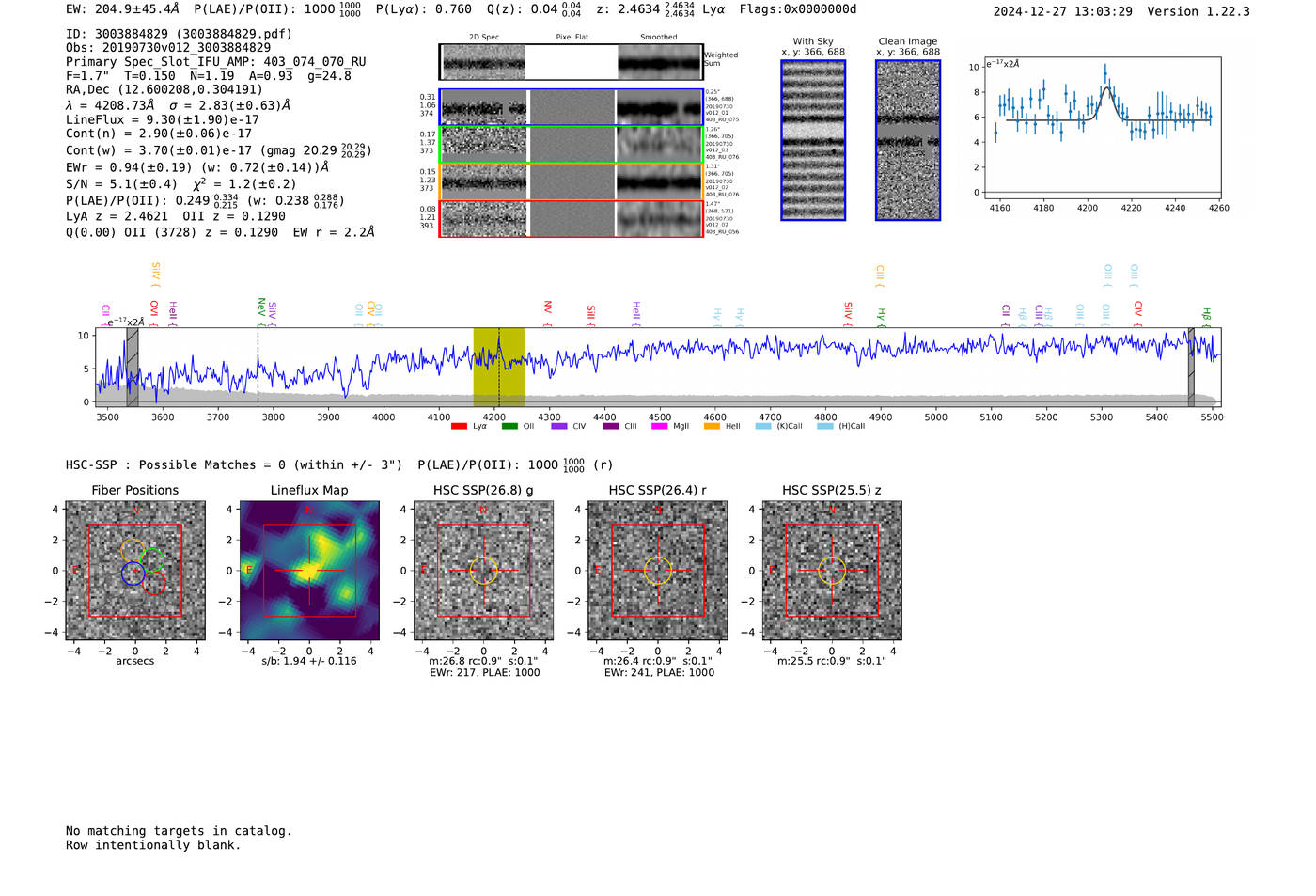Click the red NV line label above the spectrum
This screenshot has height=896, width=1316.
547,311
